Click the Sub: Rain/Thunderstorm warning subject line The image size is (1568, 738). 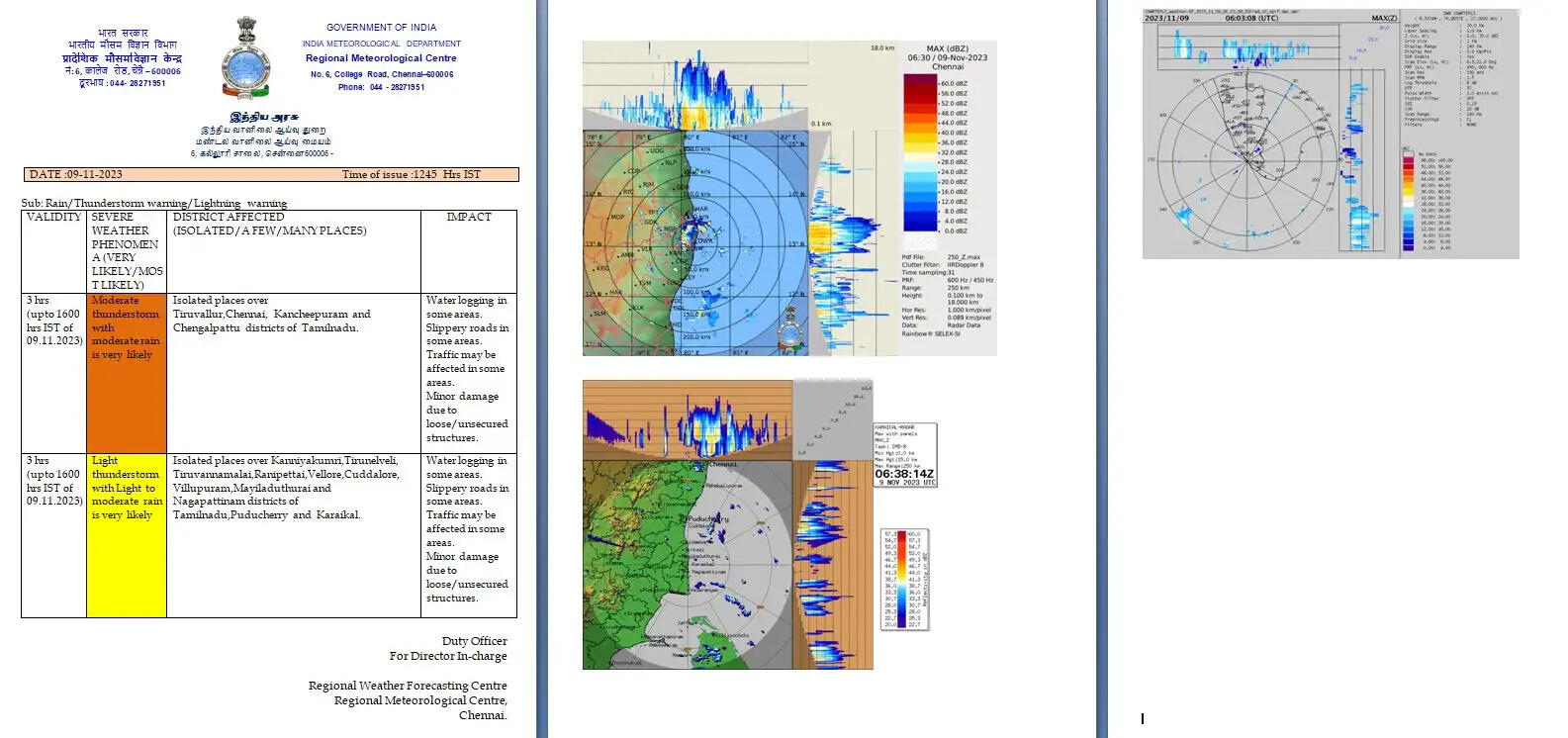154,203
